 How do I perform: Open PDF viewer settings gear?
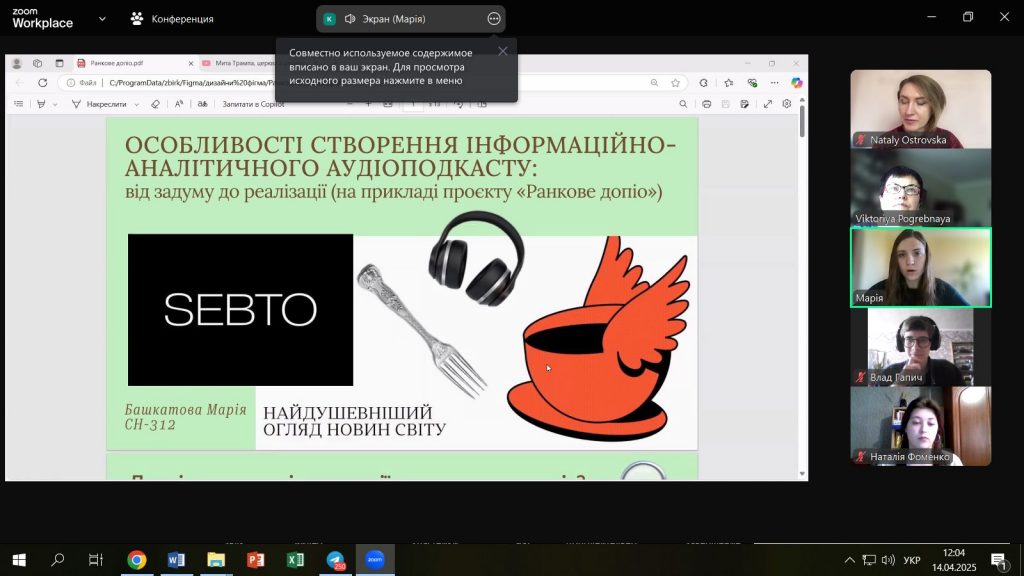pos(787,104)
